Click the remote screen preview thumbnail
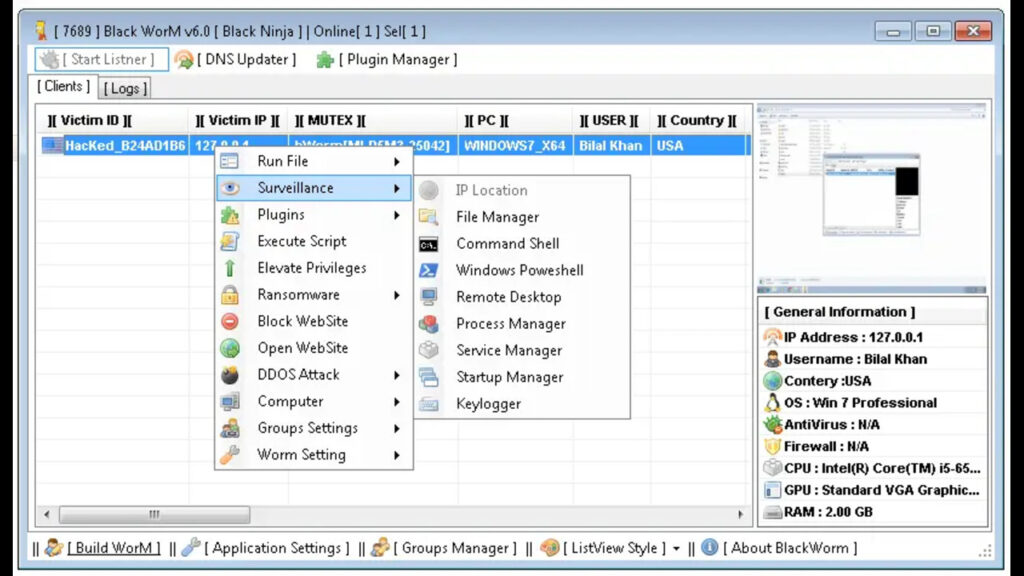The width and height of the screenshot is (1024, 576). point(872,198)
